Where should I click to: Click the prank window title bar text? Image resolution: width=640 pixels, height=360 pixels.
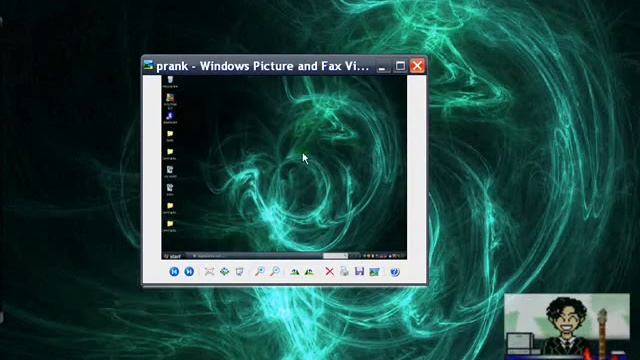(x=262, y=66)
